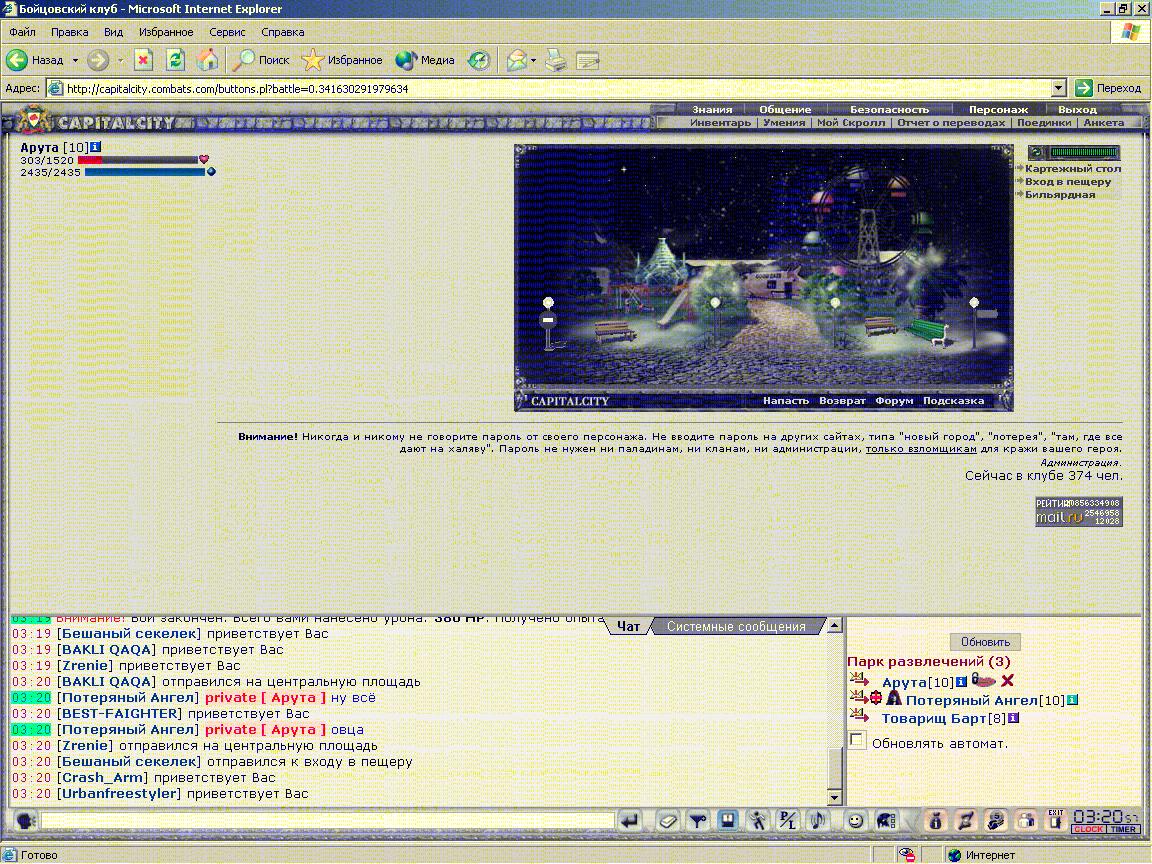1152x864 pixels.
Task: Toggle the chat sound note icon
Action: (x=817, y=821)
